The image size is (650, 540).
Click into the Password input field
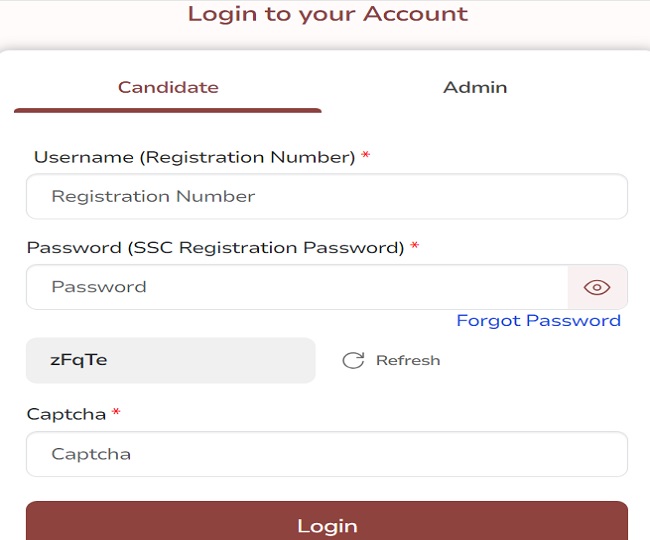(296, 287)
